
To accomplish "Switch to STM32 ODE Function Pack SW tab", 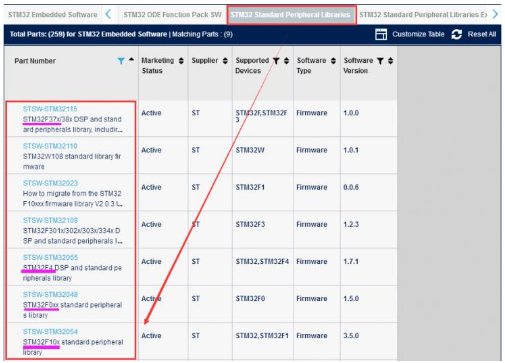I will [x=172, y=15].
